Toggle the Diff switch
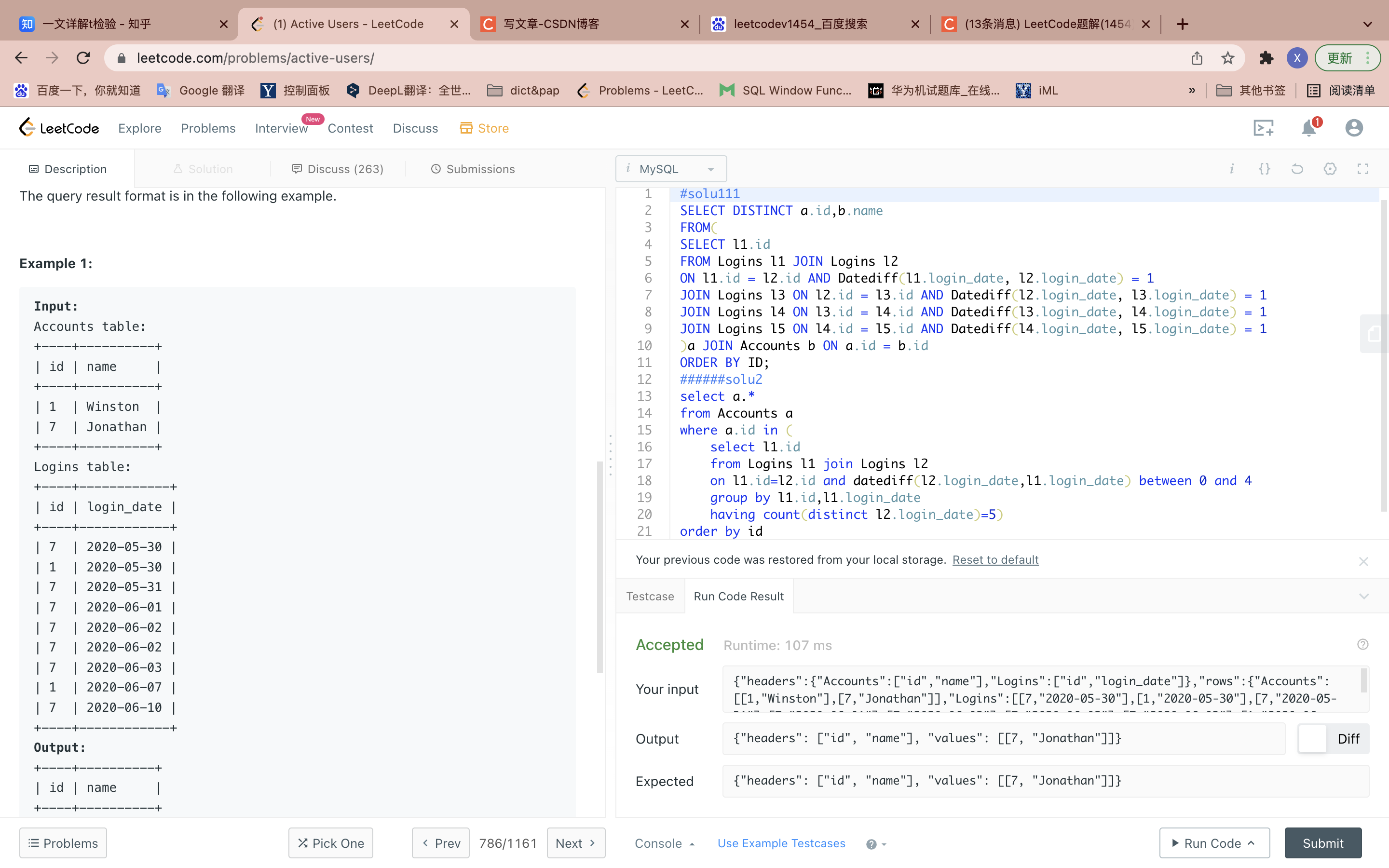 (1313, 738)
